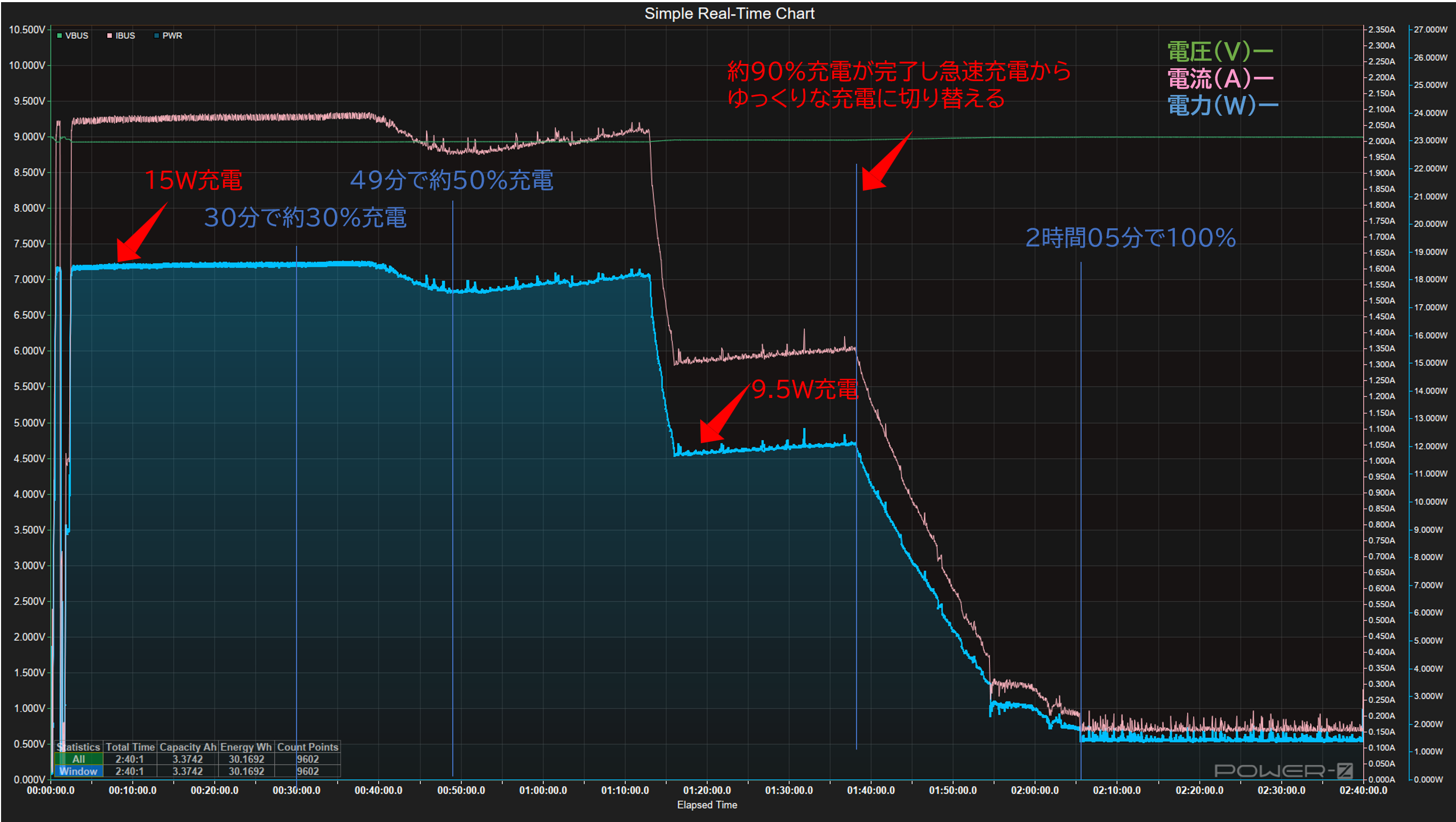Click the '30分で約30%充電' annotation text
This screenshot has width=1456, height=822.
pyautogui.click(x=305, y=218)
